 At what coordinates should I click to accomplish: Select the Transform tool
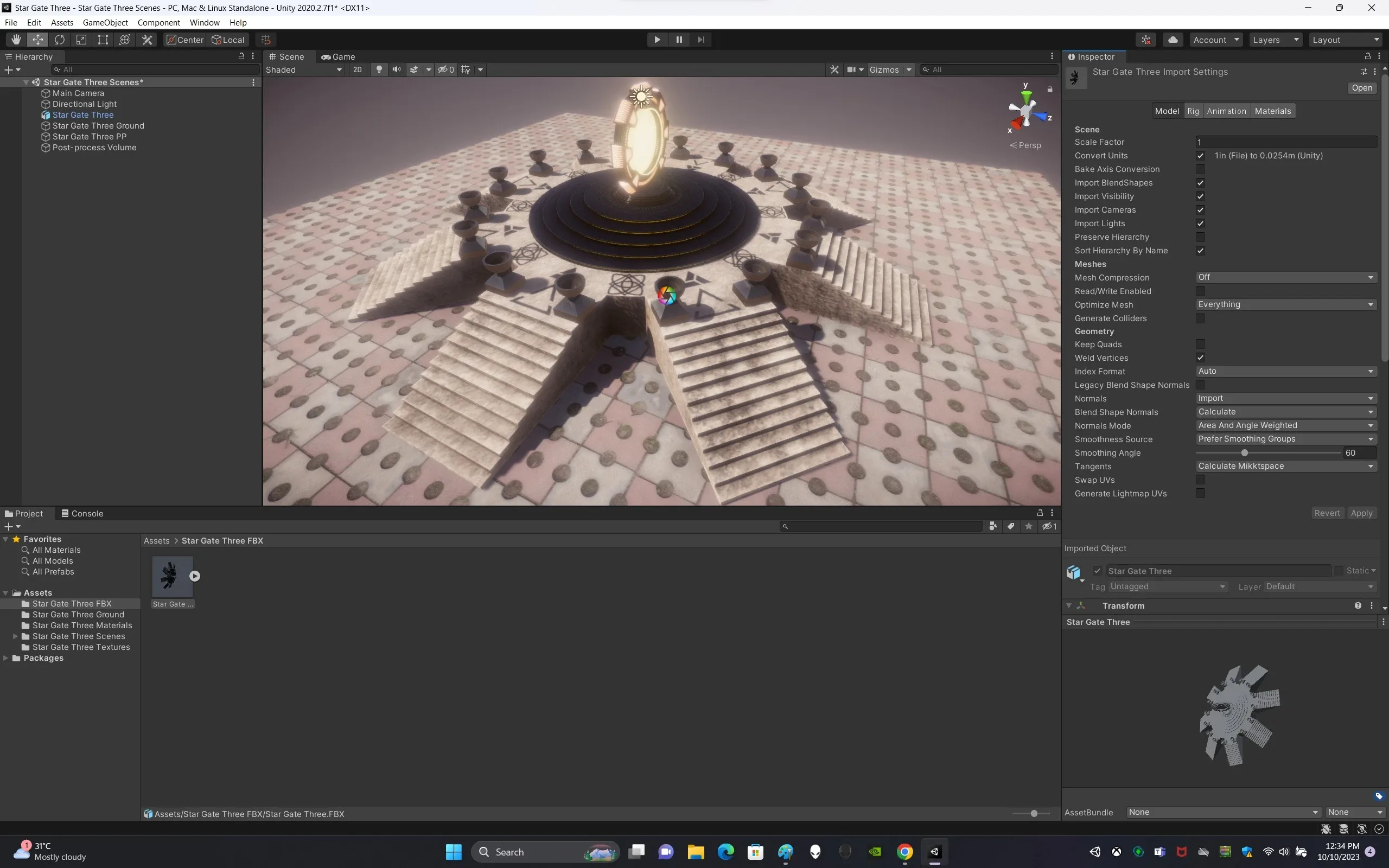tap(125, 40)
